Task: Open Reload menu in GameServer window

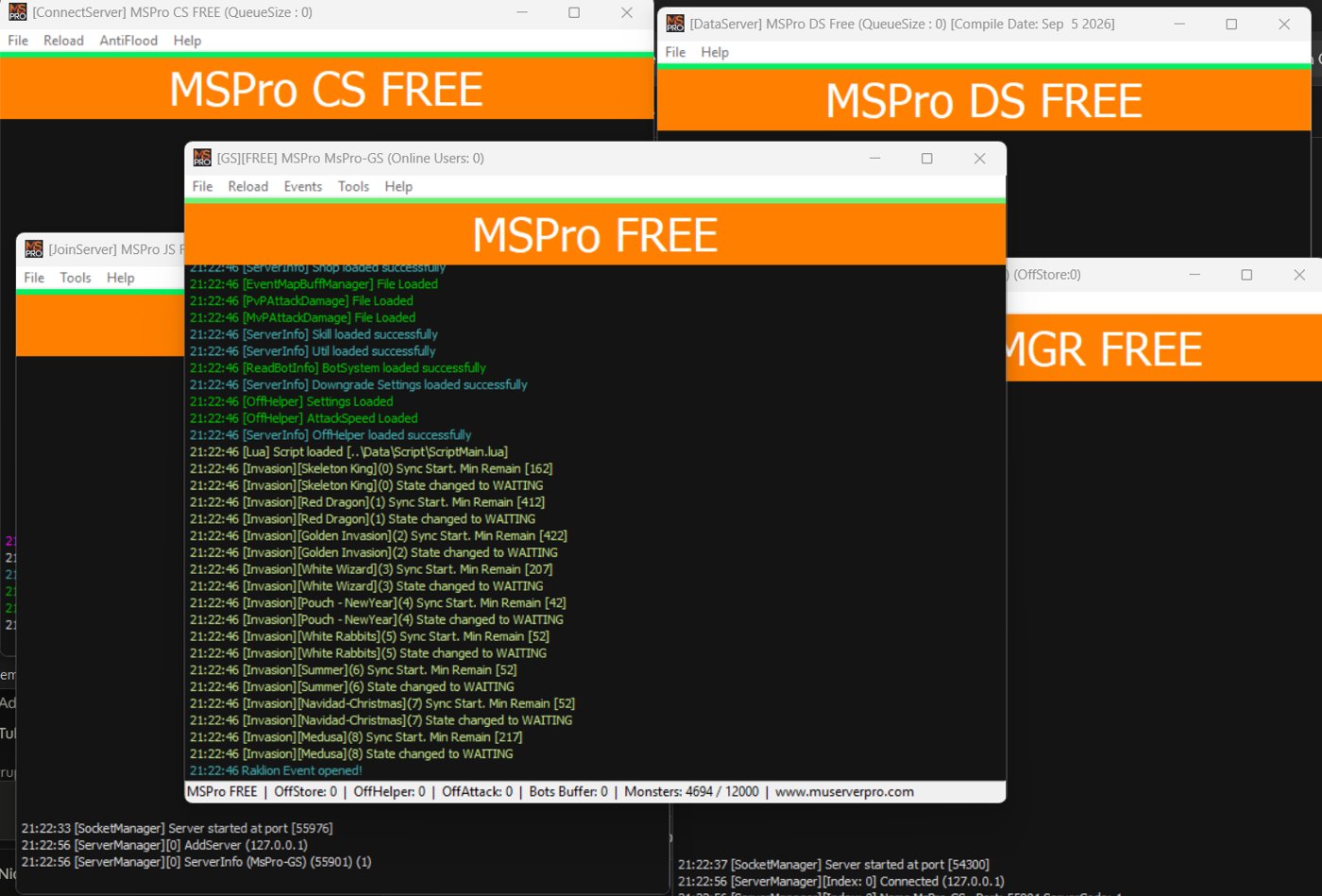Action: (248, 187)
